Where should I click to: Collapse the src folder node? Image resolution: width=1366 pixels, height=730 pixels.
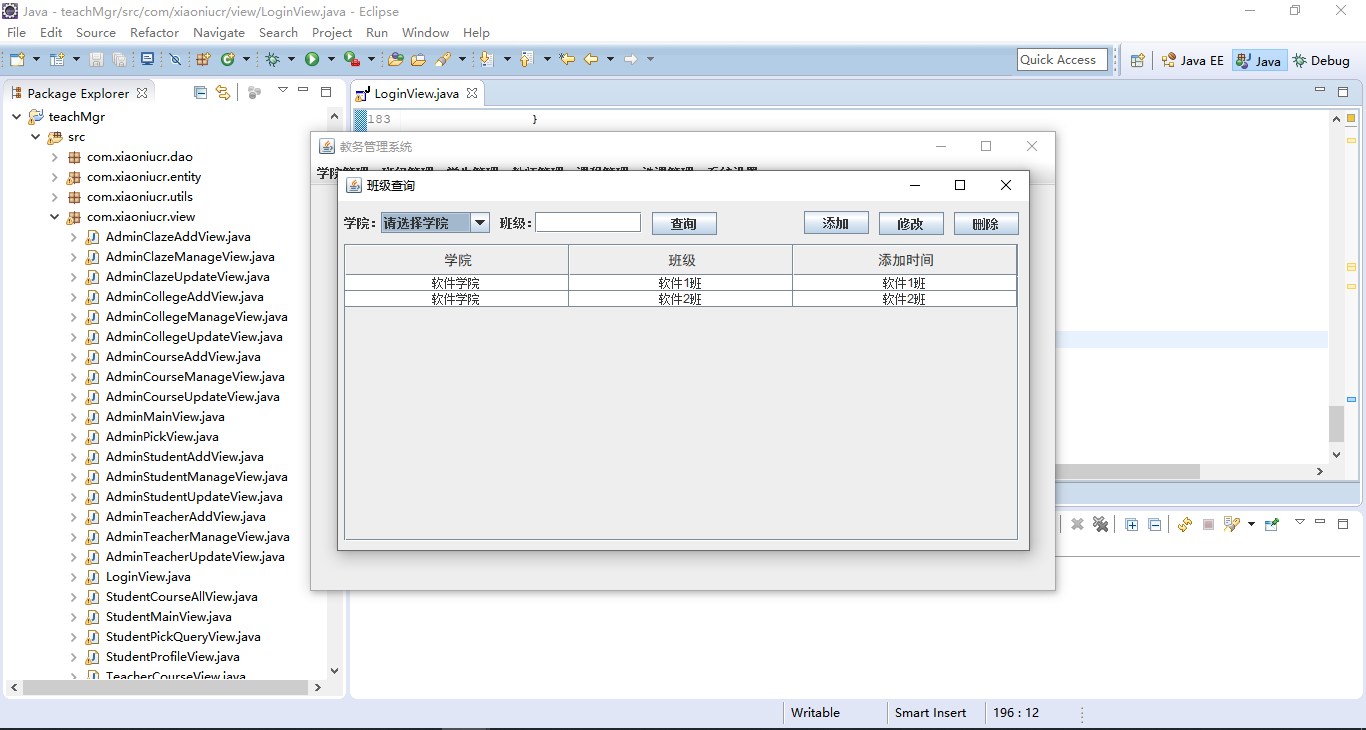point(35,136)
